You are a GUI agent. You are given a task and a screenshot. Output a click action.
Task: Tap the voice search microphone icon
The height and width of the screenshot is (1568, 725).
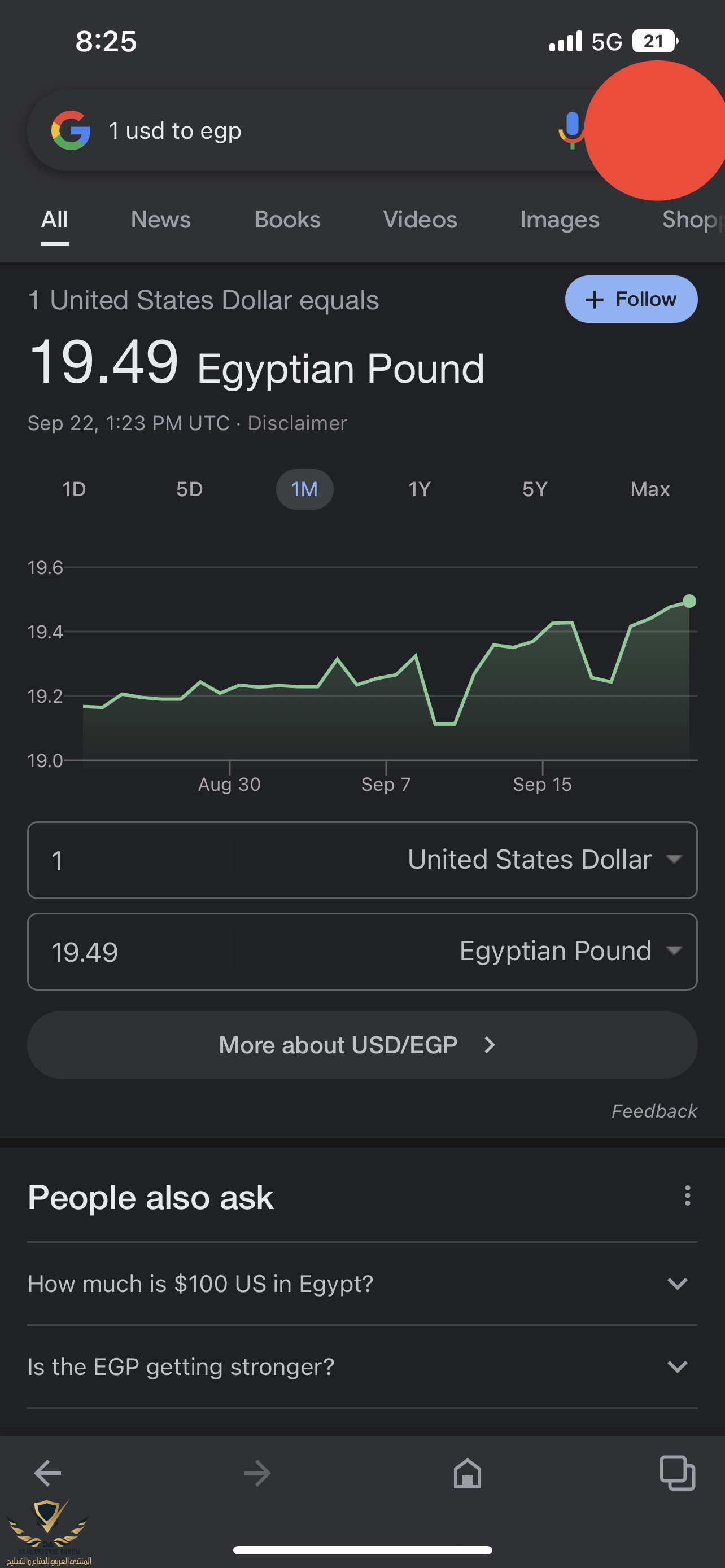570,130
